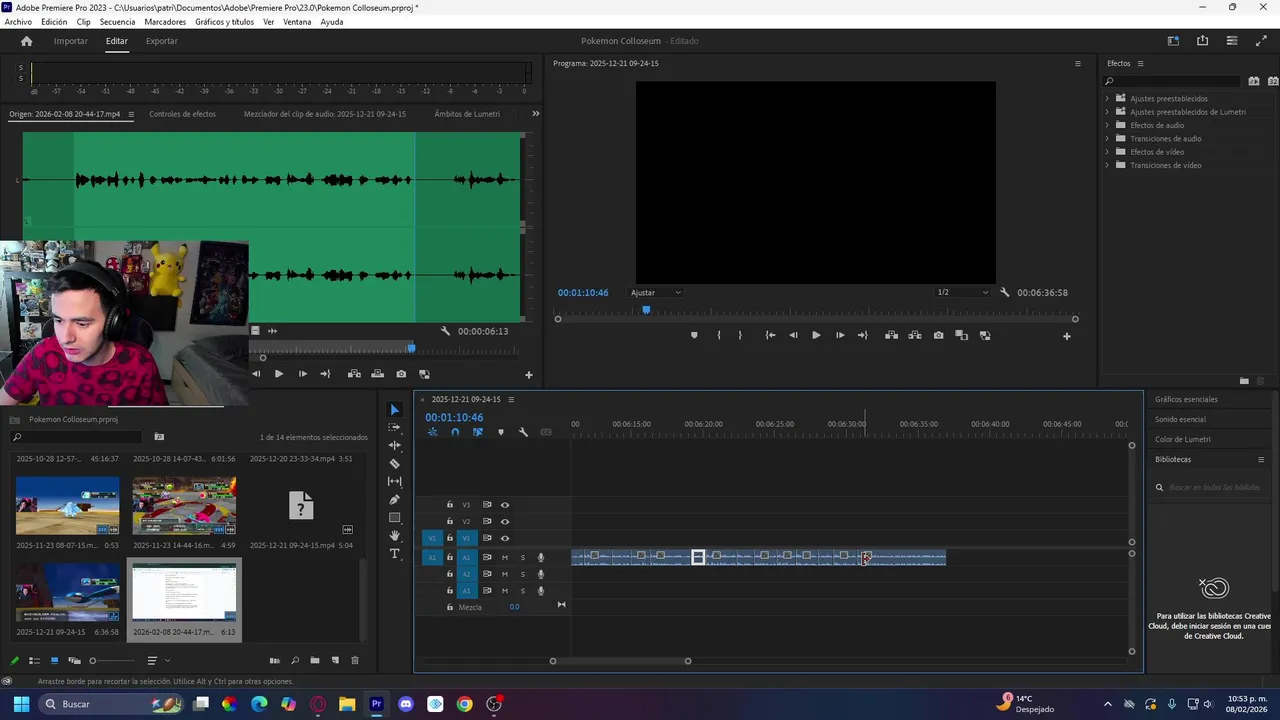Viewport: 1280px width, 720px height.
Task: Click the Program monitor playhead marker
Action: (x=646, y=310)
